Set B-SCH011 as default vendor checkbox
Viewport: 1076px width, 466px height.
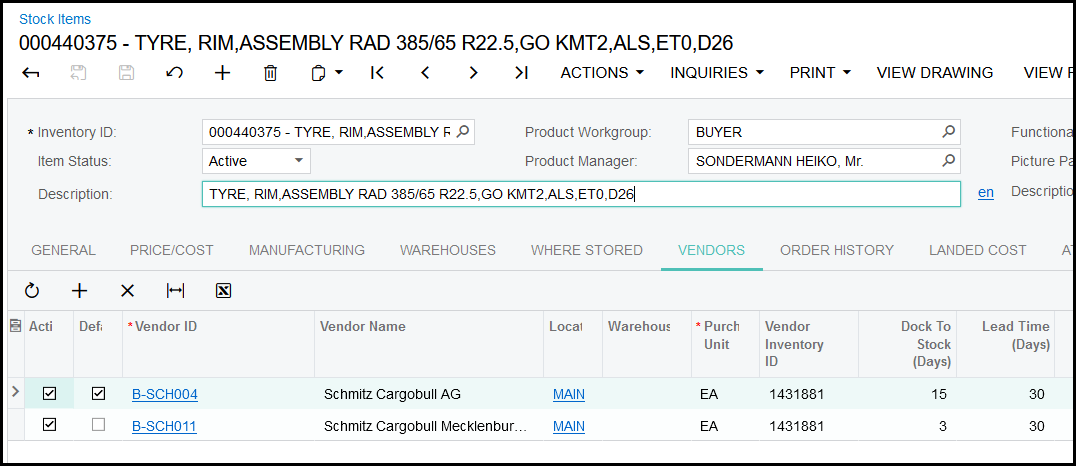98,426
